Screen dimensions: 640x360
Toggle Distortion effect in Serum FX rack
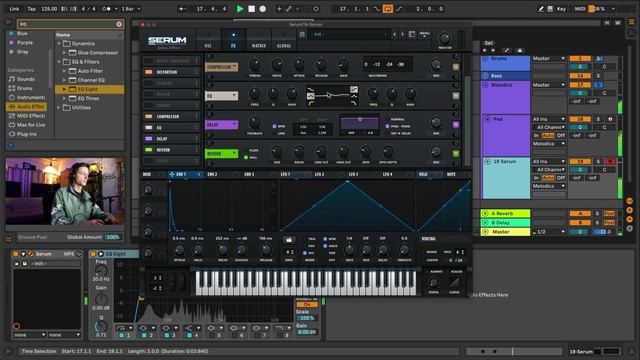coord(149,72)
